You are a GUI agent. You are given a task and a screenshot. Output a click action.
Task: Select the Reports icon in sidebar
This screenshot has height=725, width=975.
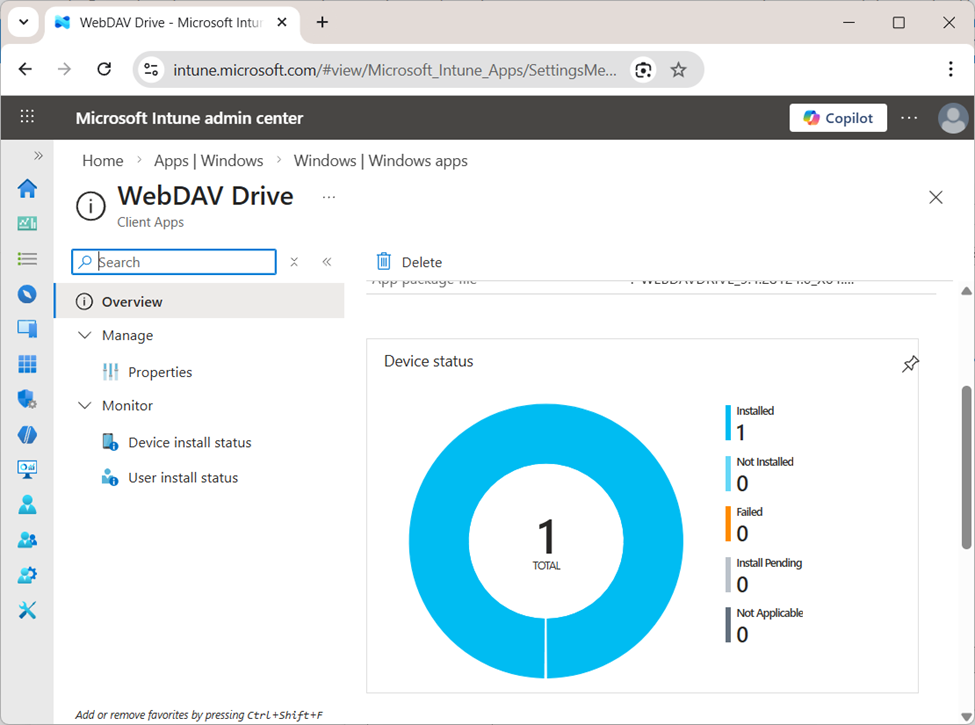(27, 469)
